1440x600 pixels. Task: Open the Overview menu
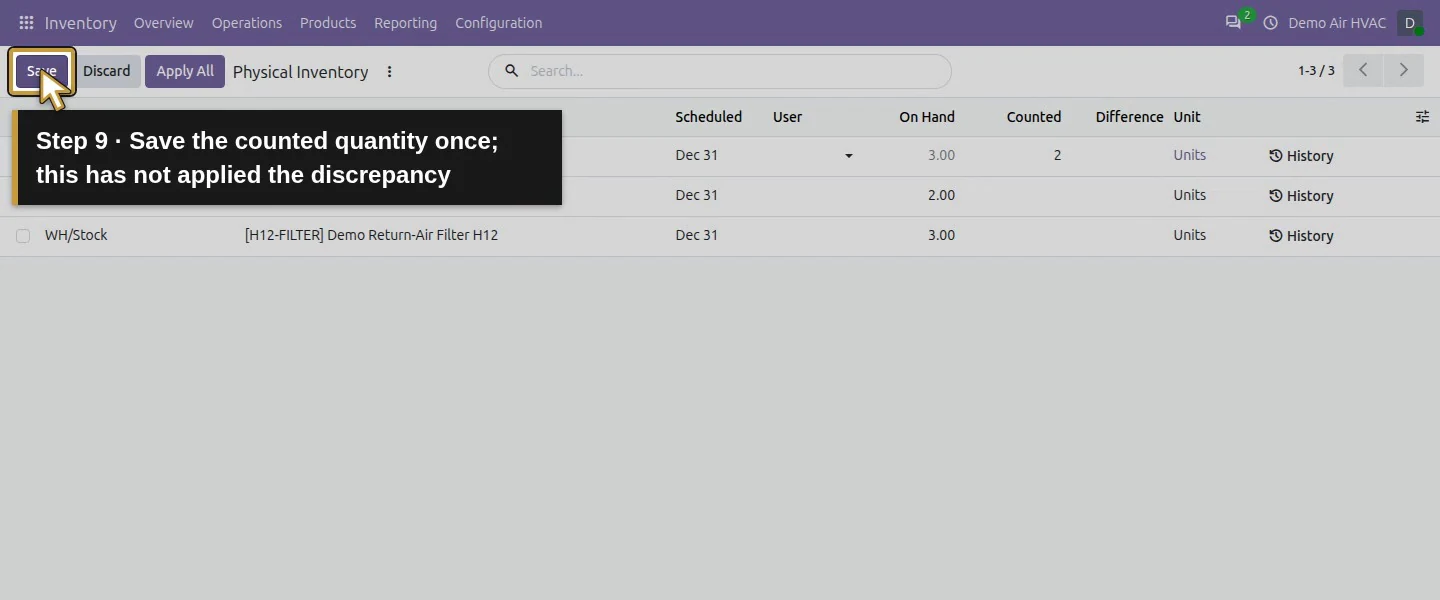(x=164, y=23)
